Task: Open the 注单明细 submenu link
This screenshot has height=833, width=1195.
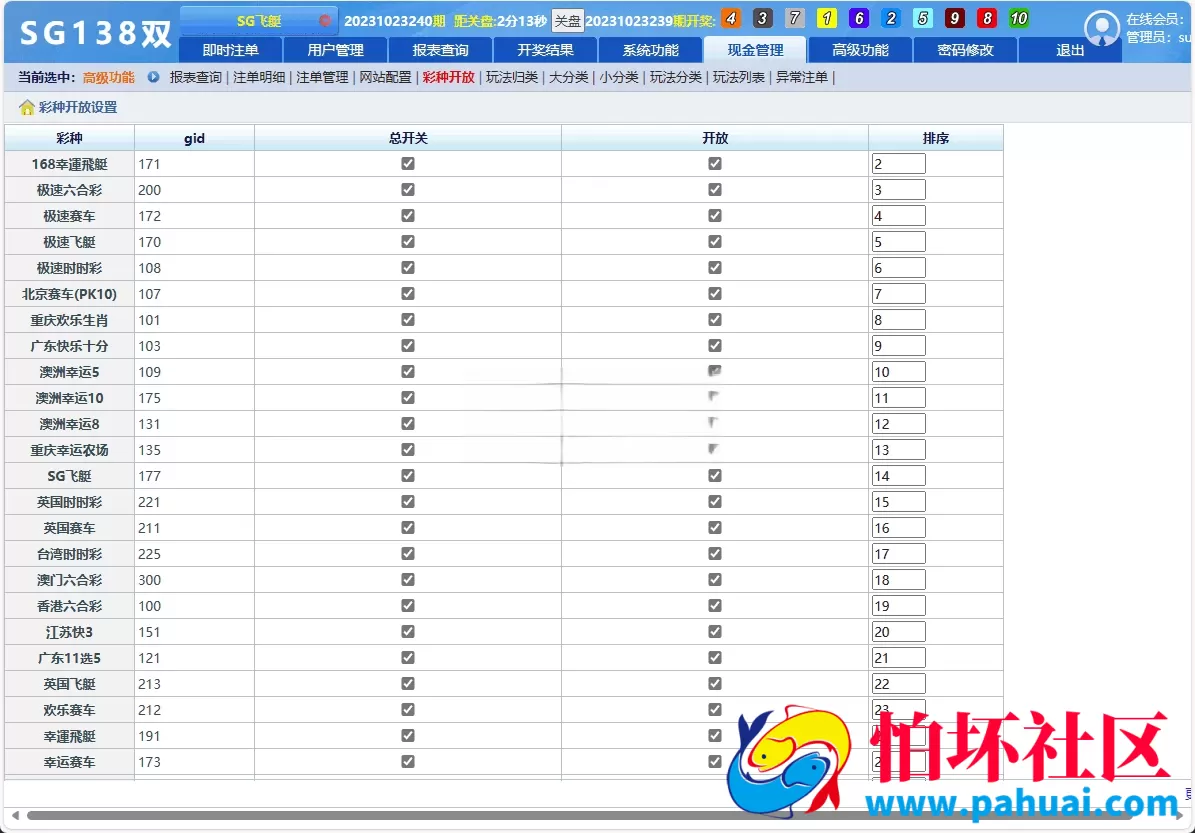Action: 258,77
